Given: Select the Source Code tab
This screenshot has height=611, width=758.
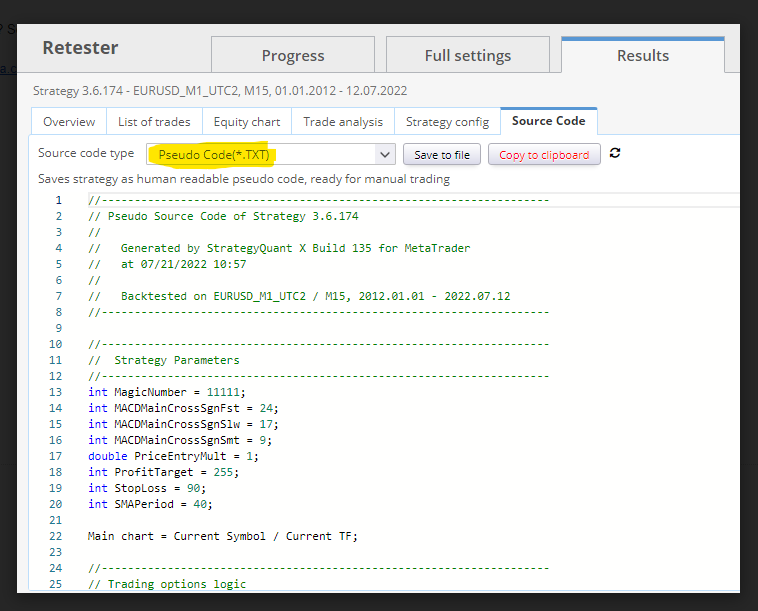Looking at the screenshot, I should (548, 121).
